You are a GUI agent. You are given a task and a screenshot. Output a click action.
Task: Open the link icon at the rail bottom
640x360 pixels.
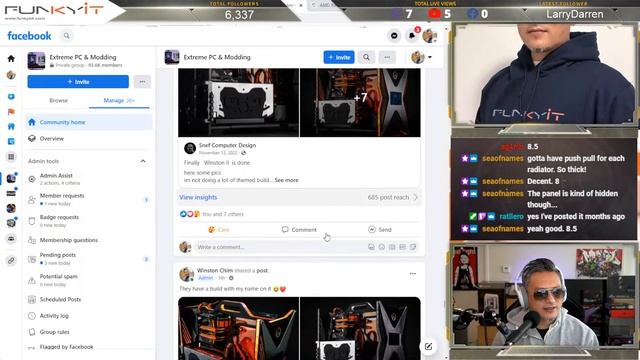pyautogui.click(x=11, y=260)
